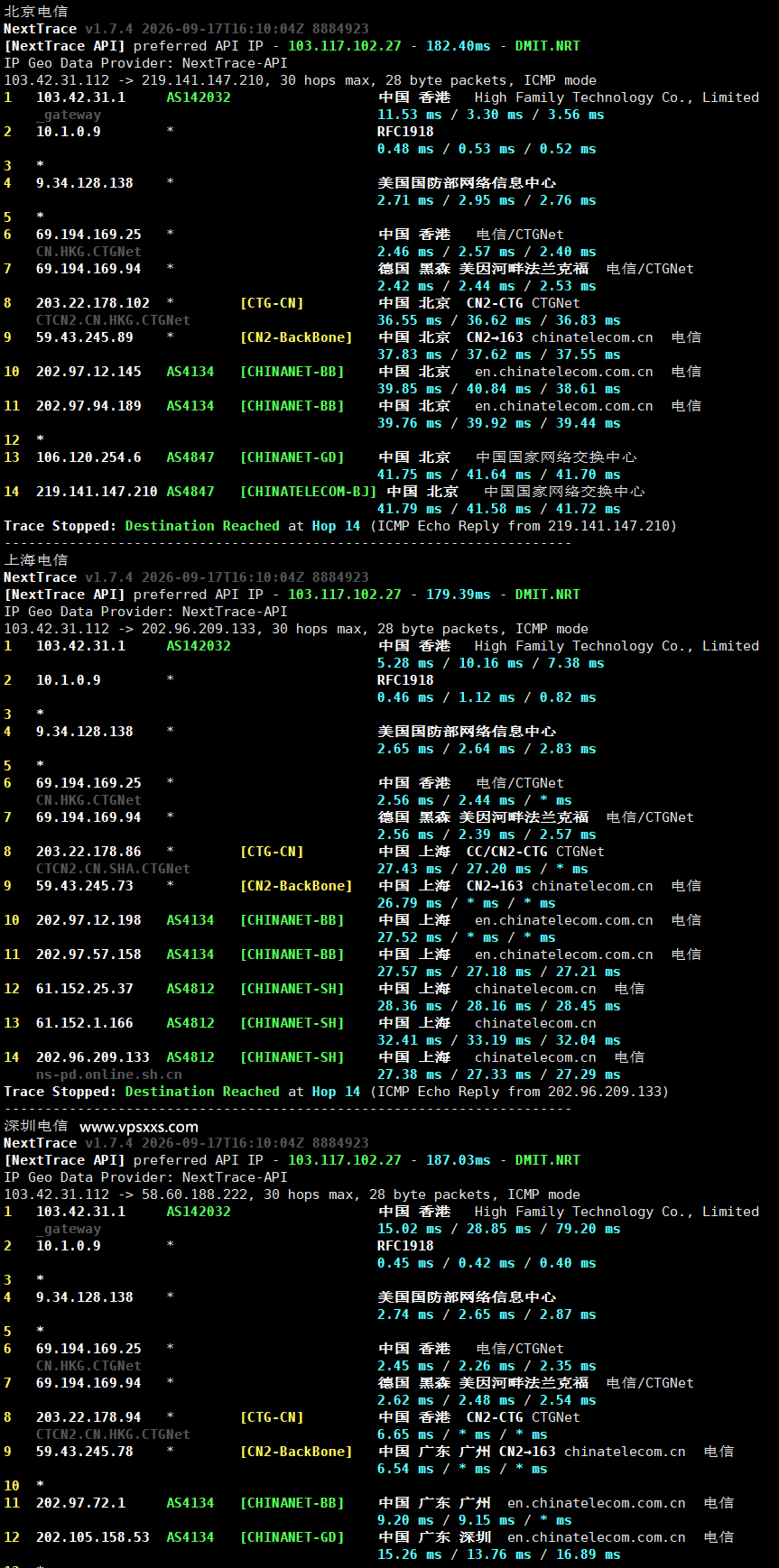
Task: Select latency 5.28 ms / 10.16 ms / 7.38 ms
Action: (x=491, y=663)
